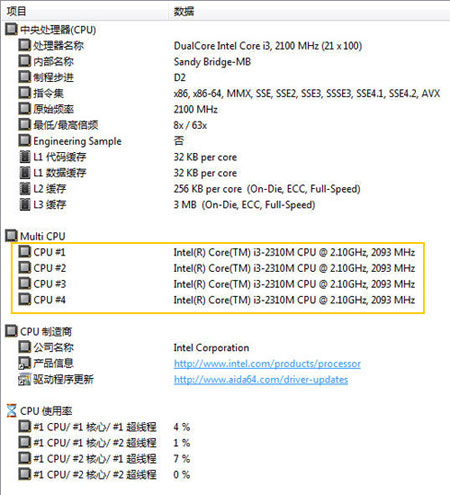Select the 指令集 instruction set row
Screen dimensions: 450x495
tap(225, 93)
